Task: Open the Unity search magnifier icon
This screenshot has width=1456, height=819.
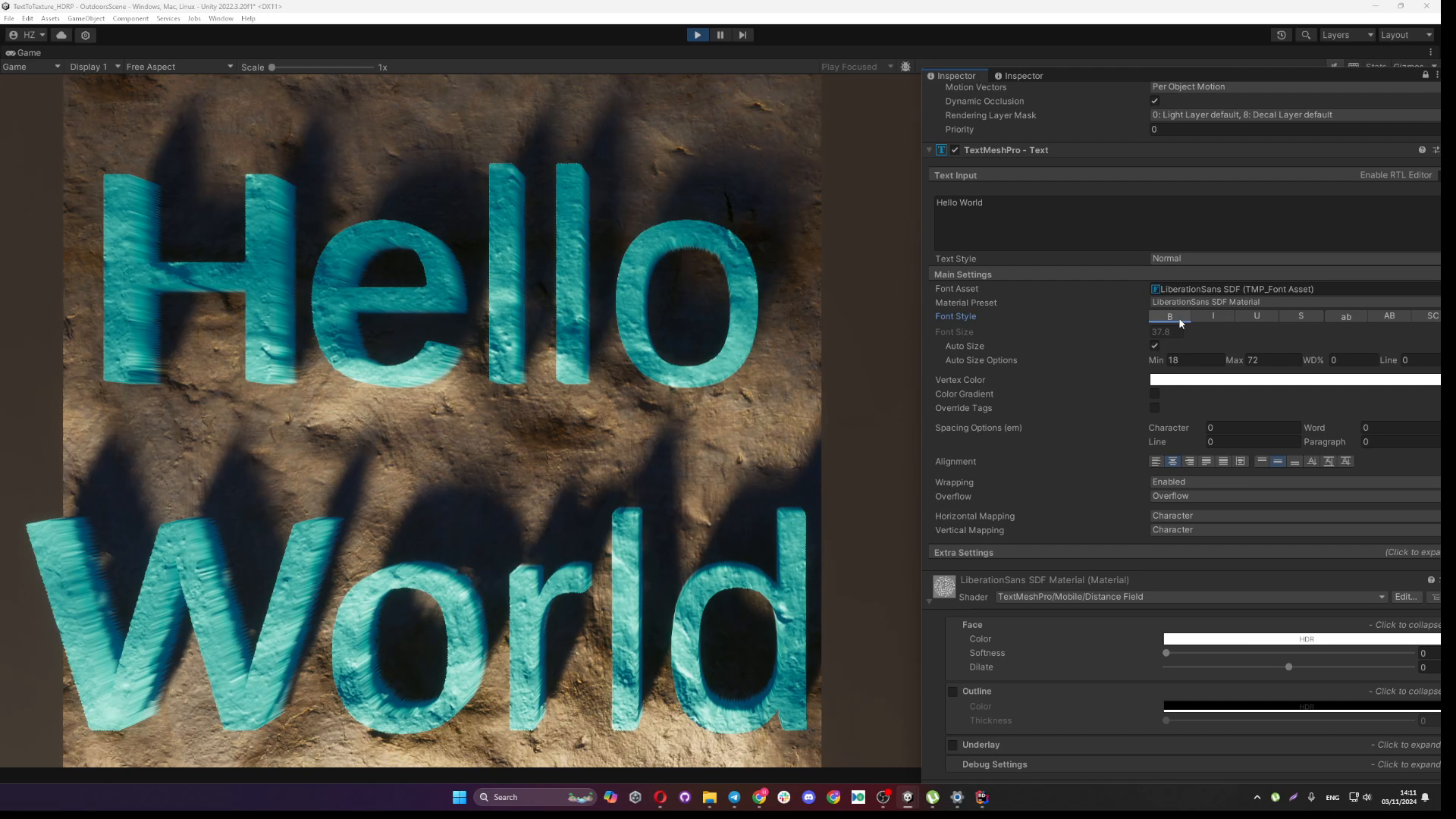Action: tap(1305, 35)
